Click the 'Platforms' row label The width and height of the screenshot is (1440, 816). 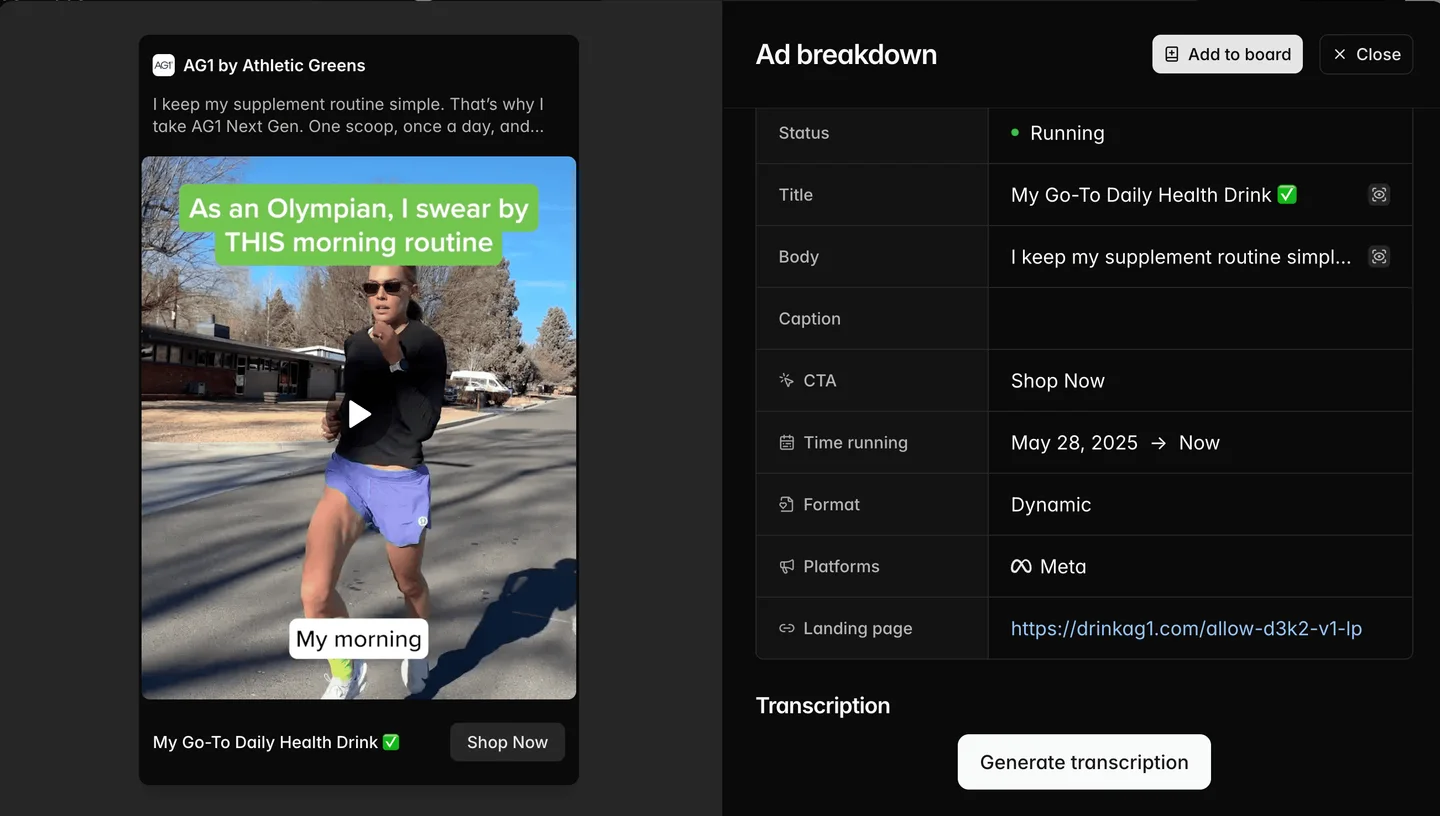tap(841, 566)
